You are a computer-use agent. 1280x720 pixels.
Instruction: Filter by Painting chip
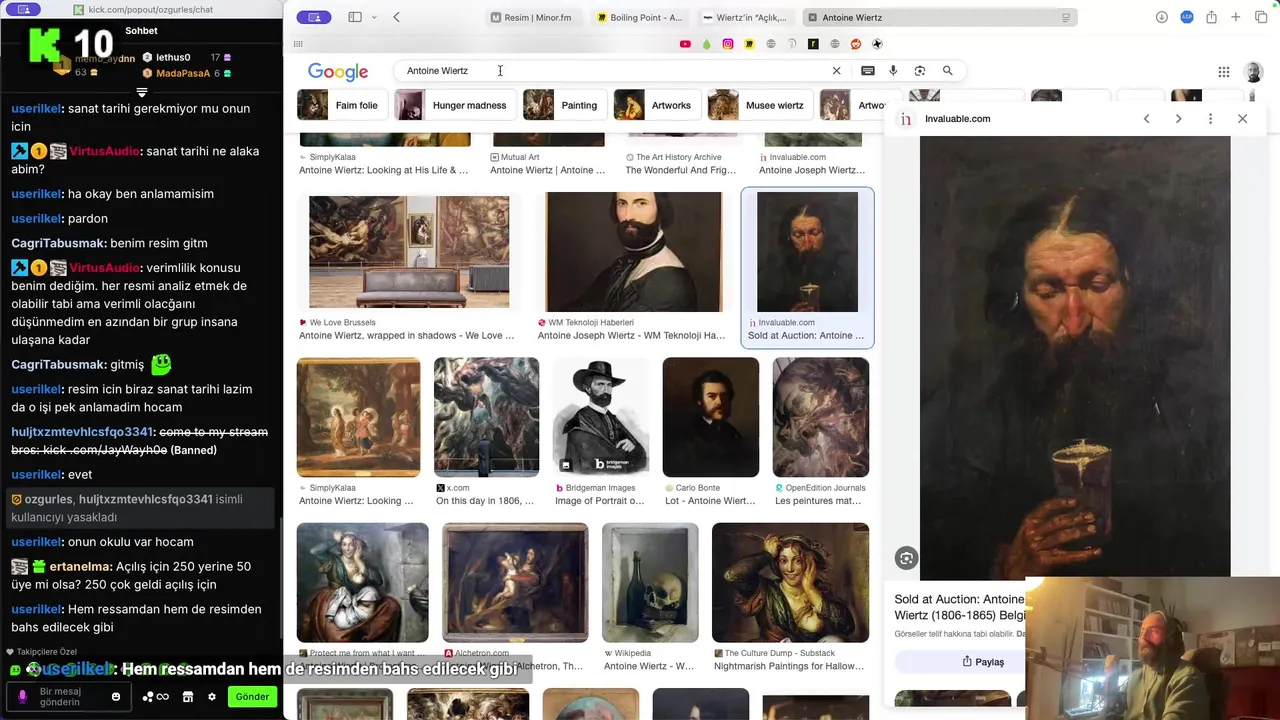pyautogui.click(x=564, y=105)
